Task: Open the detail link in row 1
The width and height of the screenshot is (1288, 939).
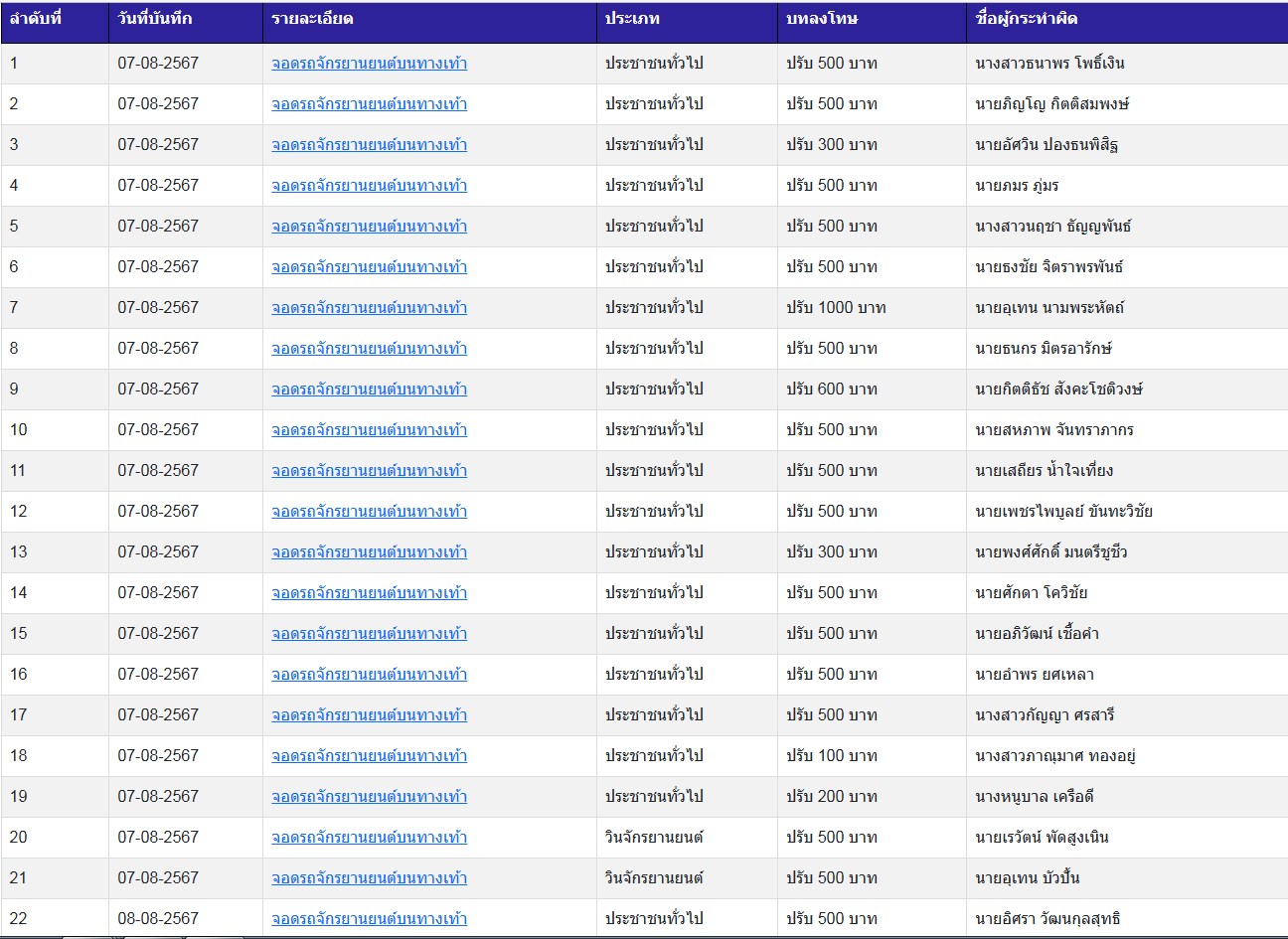Action: coord(369,64)
